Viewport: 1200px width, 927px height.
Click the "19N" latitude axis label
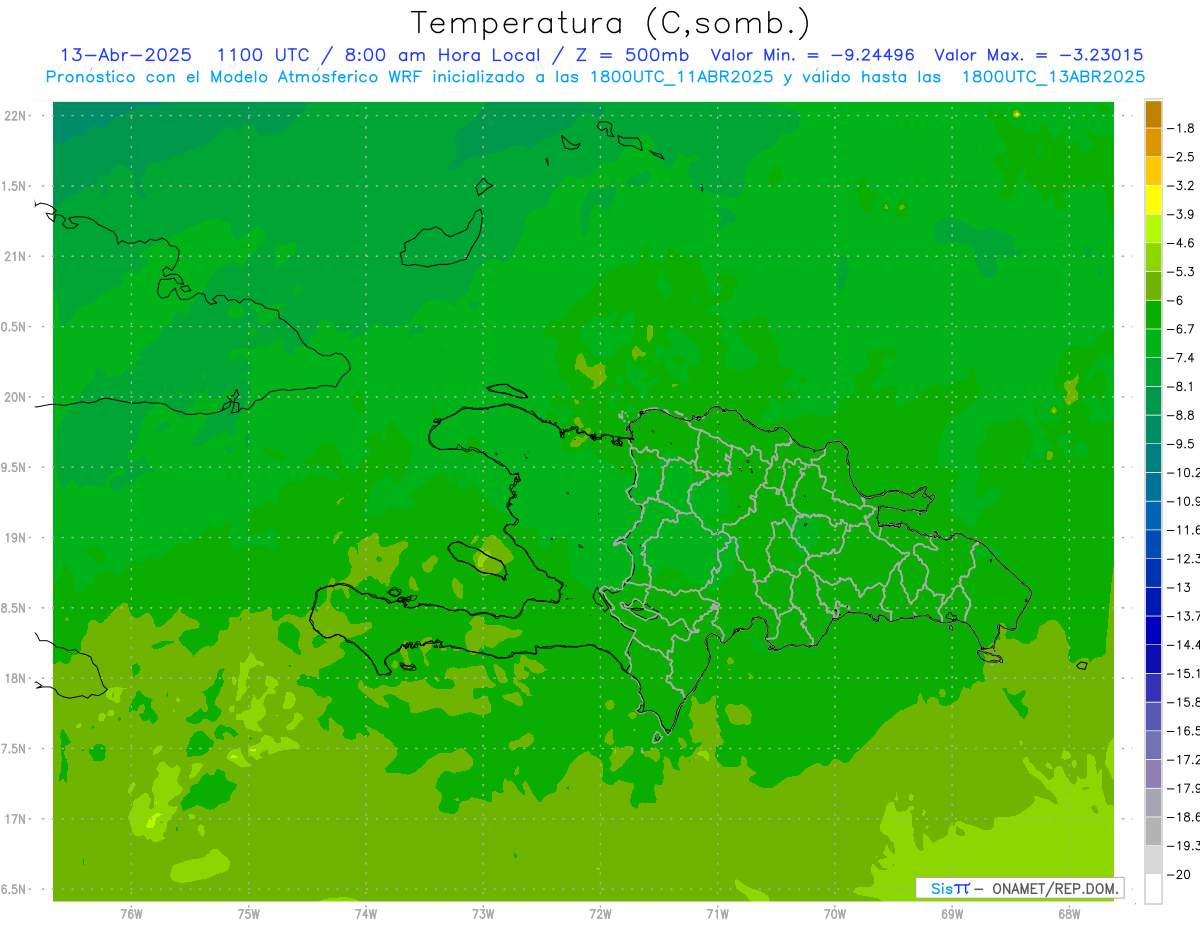(x=16, y=538)
